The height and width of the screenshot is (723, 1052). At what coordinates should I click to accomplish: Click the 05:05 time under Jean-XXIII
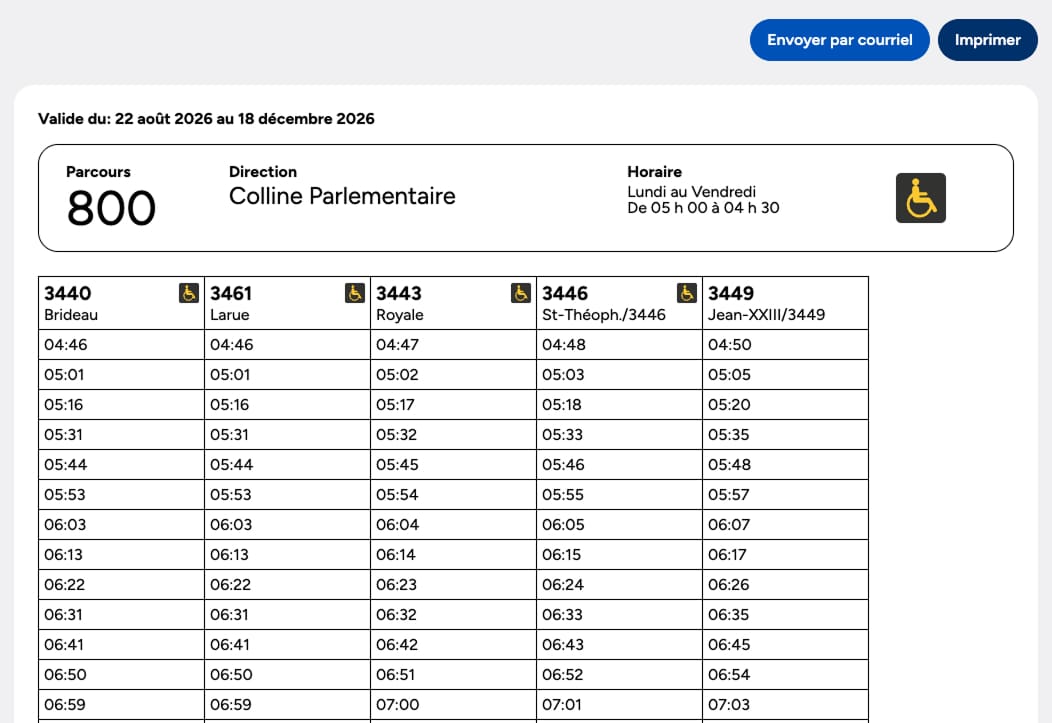729,375
